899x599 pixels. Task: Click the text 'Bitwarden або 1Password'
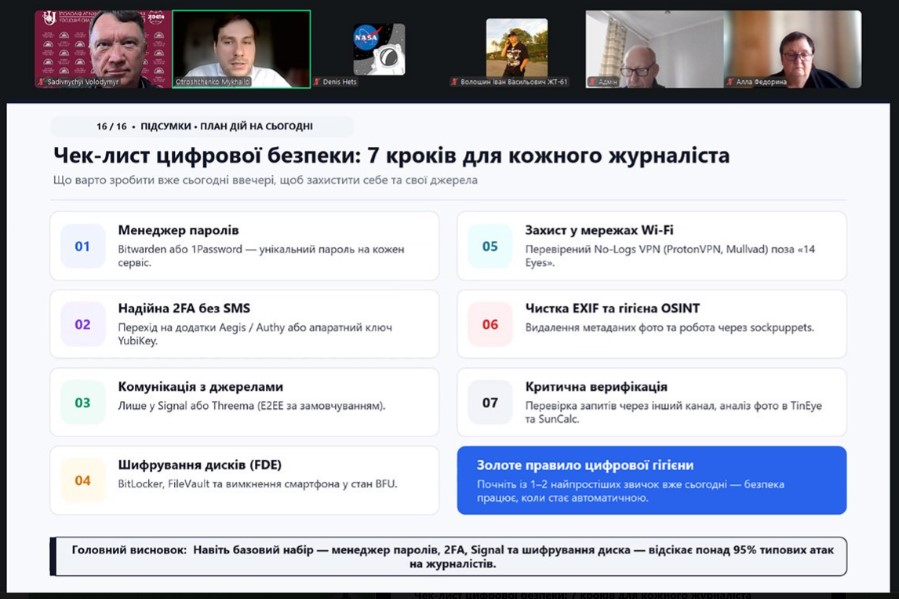[261, 256]
